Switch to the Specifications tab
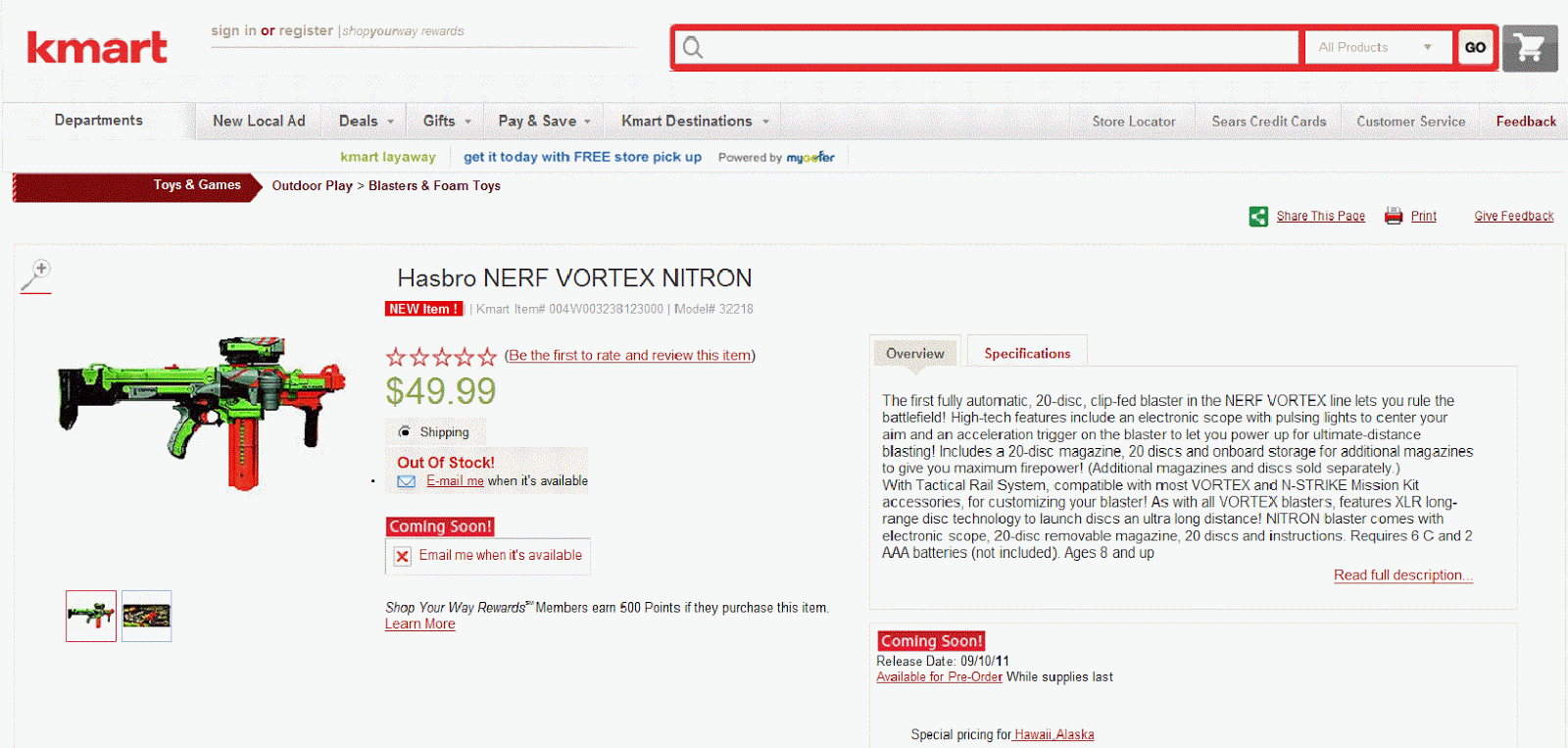 (x=1027, y=353)
